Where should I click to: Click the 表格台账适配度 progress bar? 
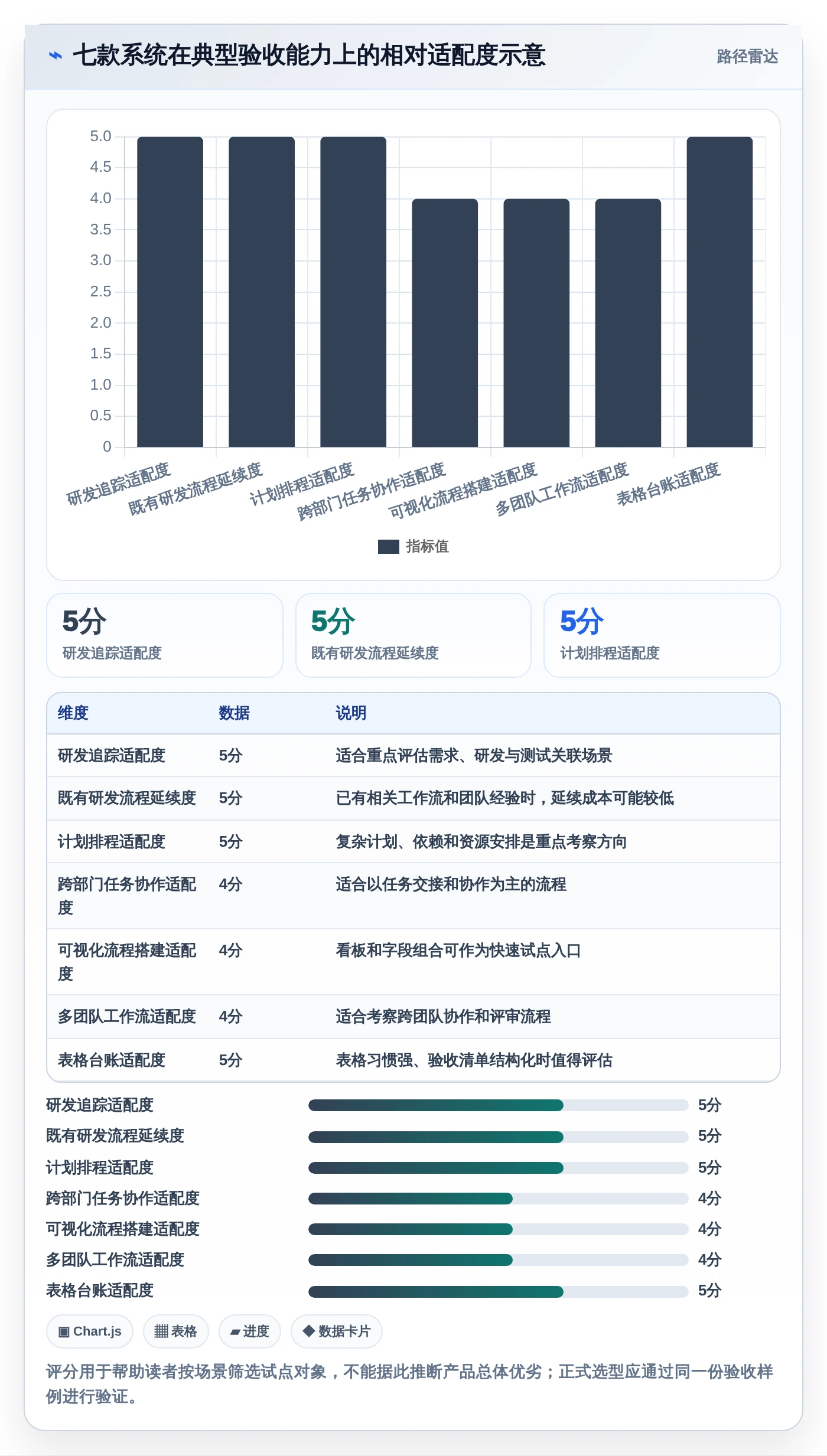coord(499,1291)
